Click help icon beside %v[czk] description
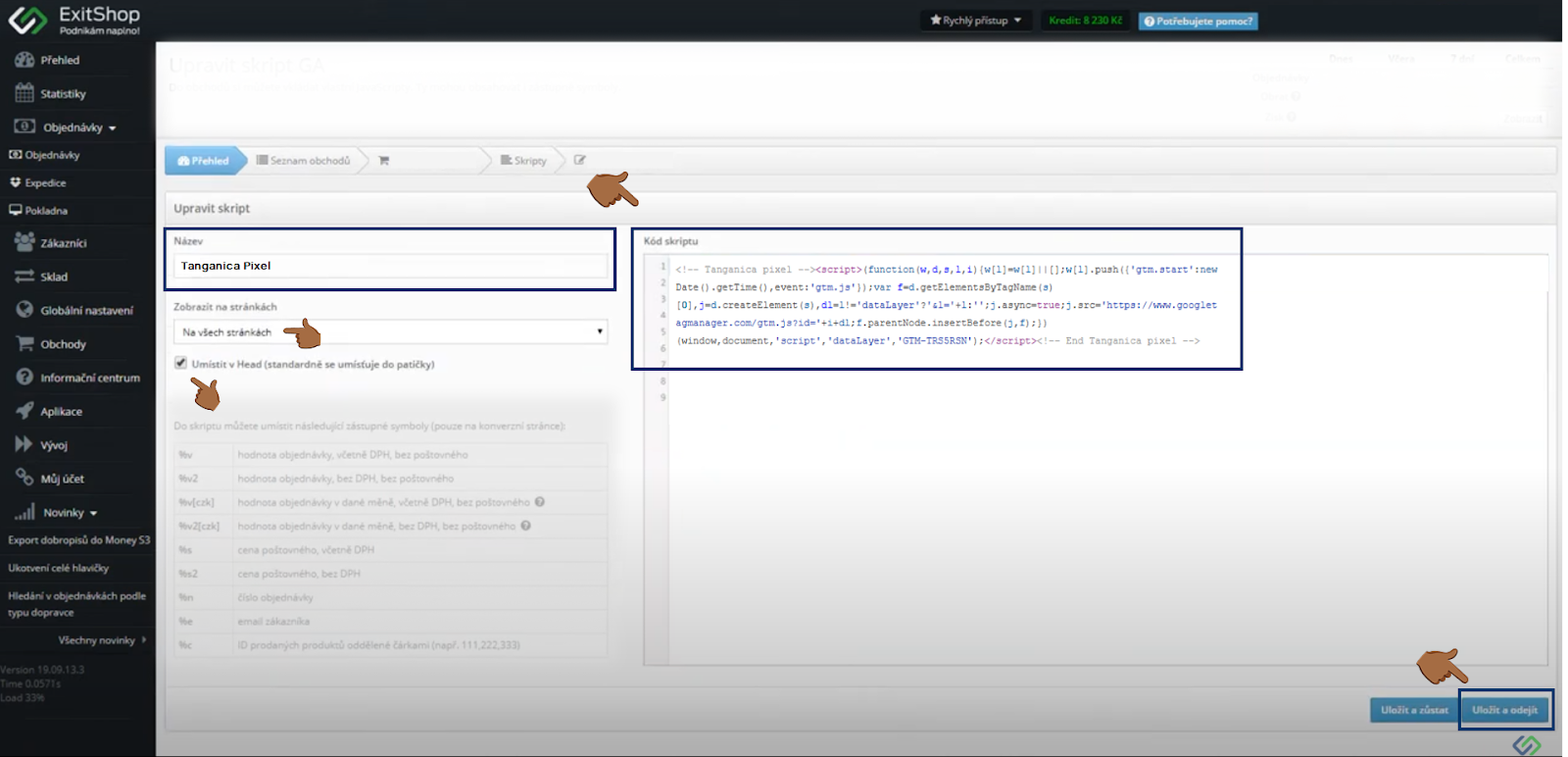 pos(540,502)
